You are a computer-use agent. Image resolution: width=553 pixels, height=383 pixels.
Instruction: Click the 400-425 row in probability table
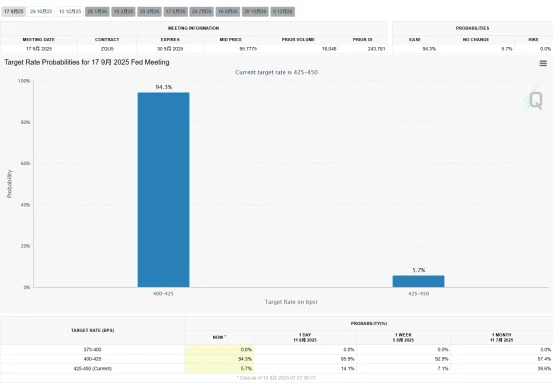click(x=276, y=359)
